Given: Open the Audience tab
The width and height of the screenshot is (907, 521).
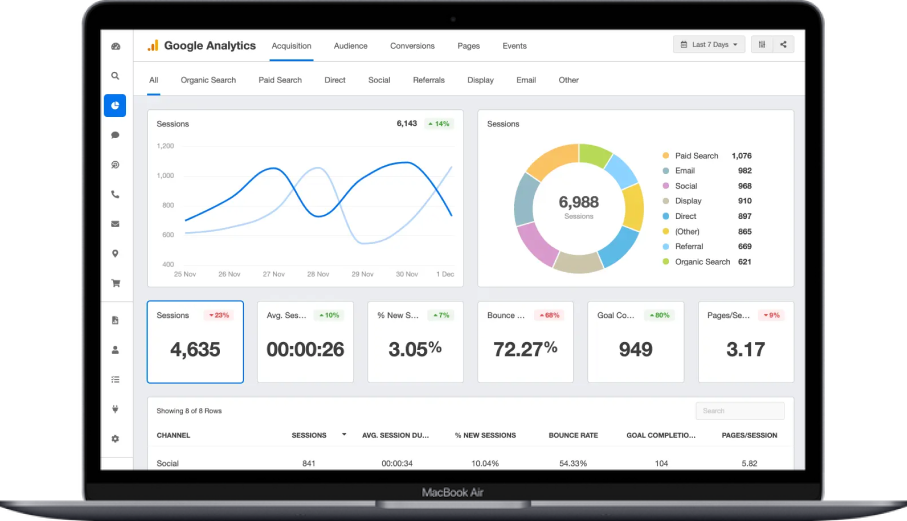Looking at the screenshot, I should coord(350,46).
